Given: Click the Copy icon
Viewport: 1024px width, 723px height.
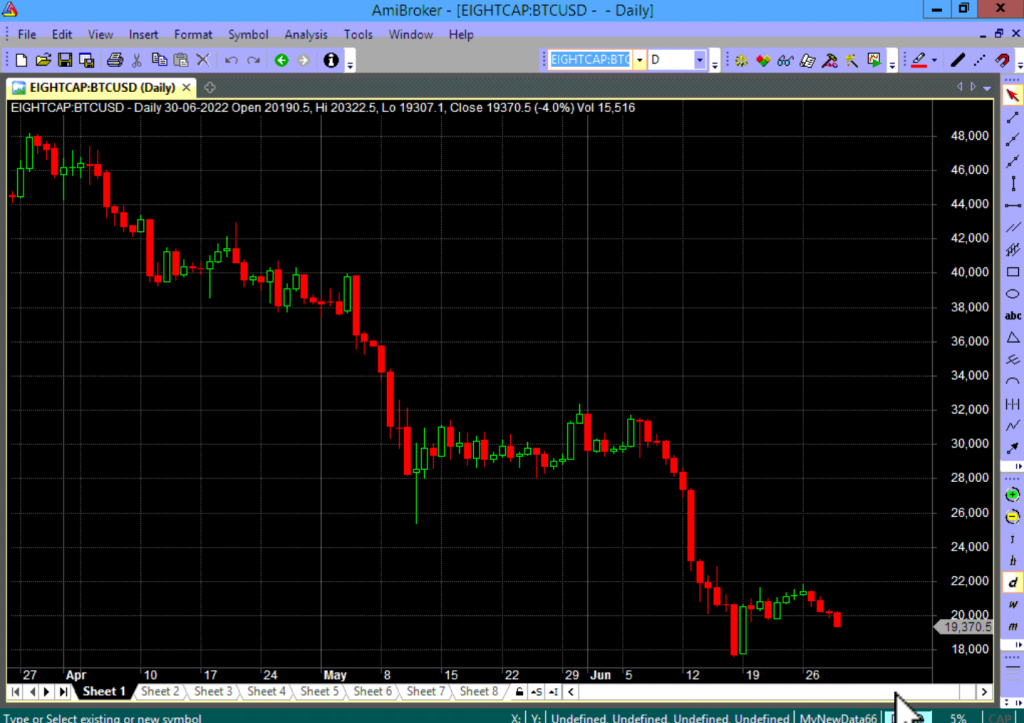Looking at the screenshot, I should tap(159, 60).
